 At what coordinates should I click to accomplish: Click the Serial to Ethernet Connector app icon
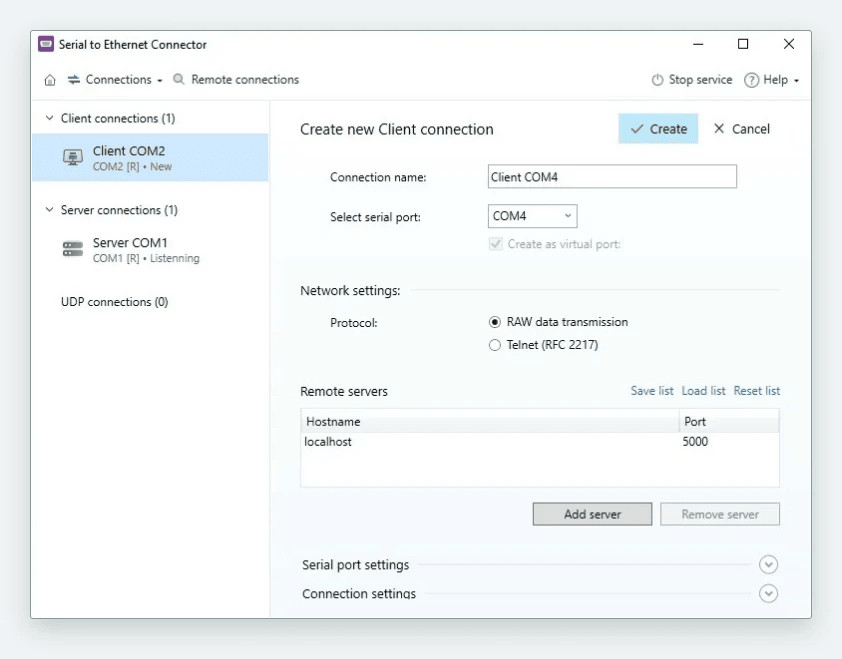tap(46, 44)
